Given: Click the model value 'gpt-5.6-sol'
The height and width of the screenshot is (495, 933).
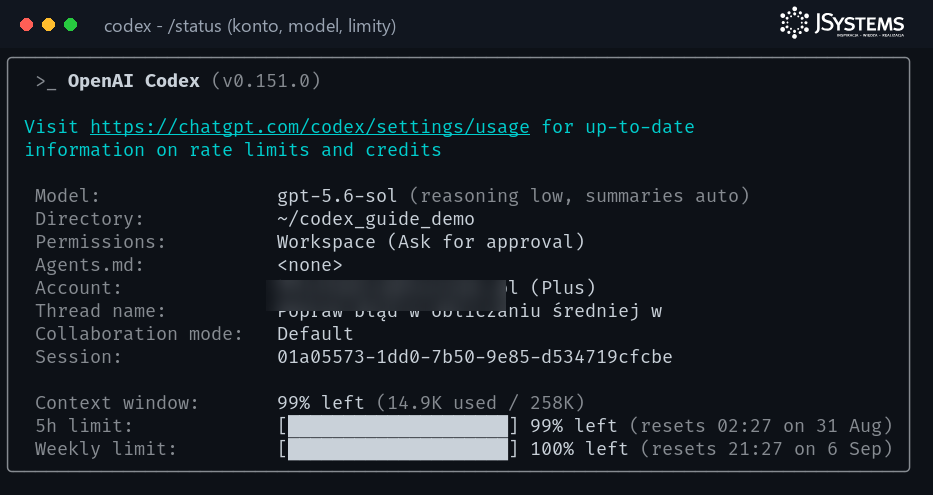Looking at the screenshot, I should pyautogui.click(x=337, y=196).
